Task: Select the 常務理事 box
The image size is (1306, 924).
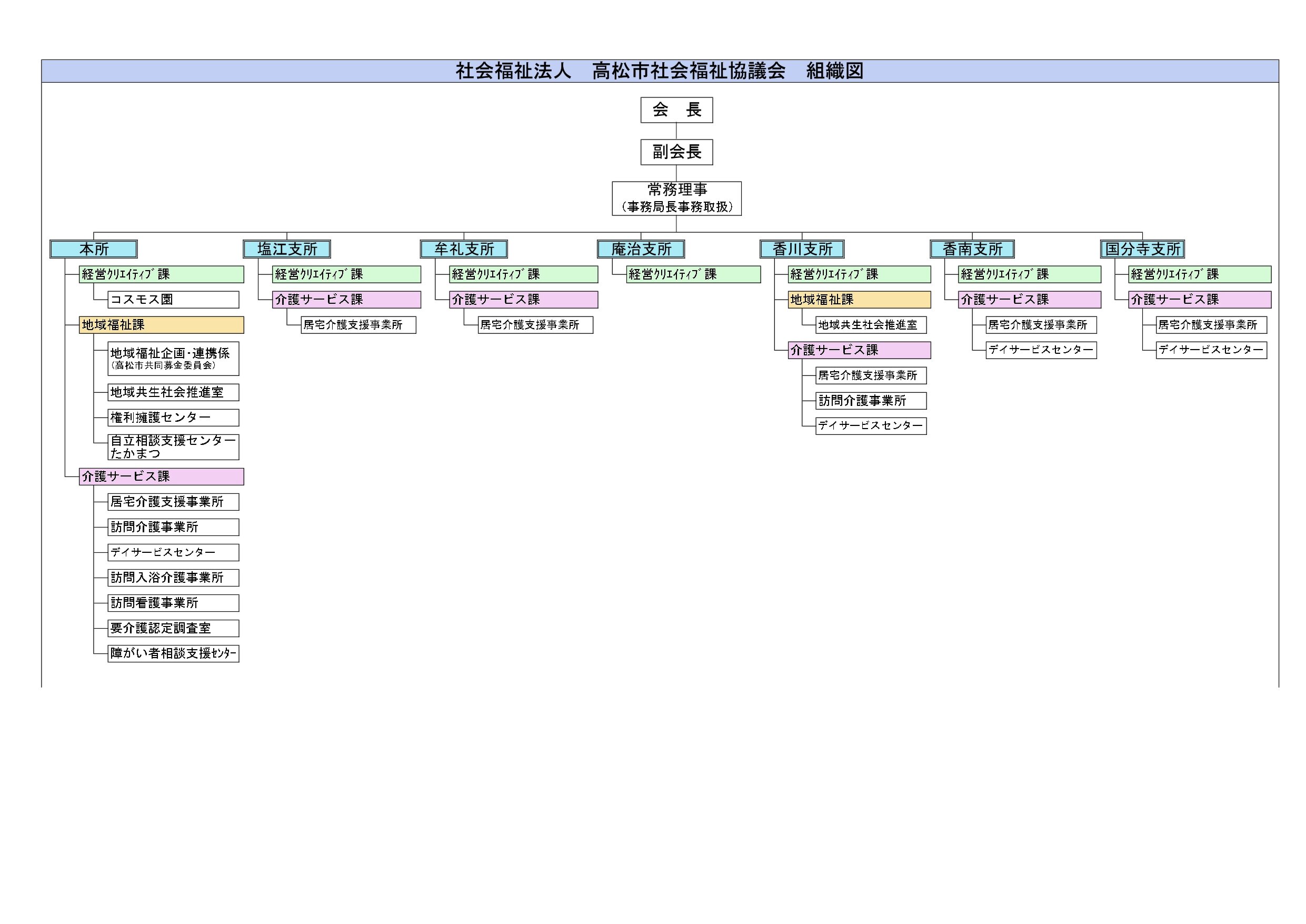Action: coord(676,198)
